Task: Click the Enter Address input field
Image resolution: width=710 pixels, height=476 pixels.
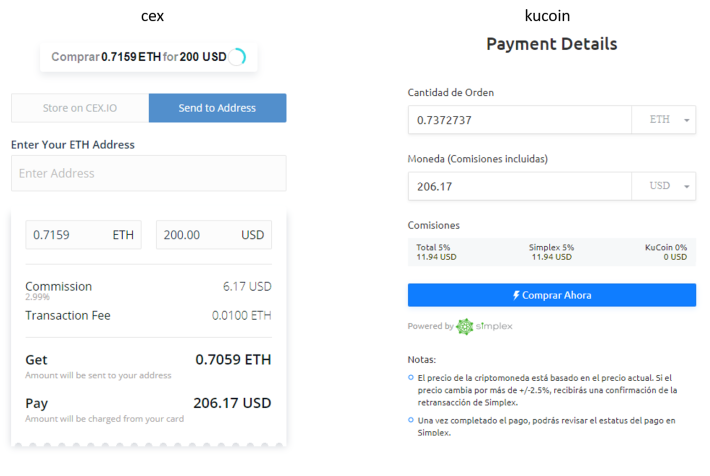Action: [x=149, y=173]
